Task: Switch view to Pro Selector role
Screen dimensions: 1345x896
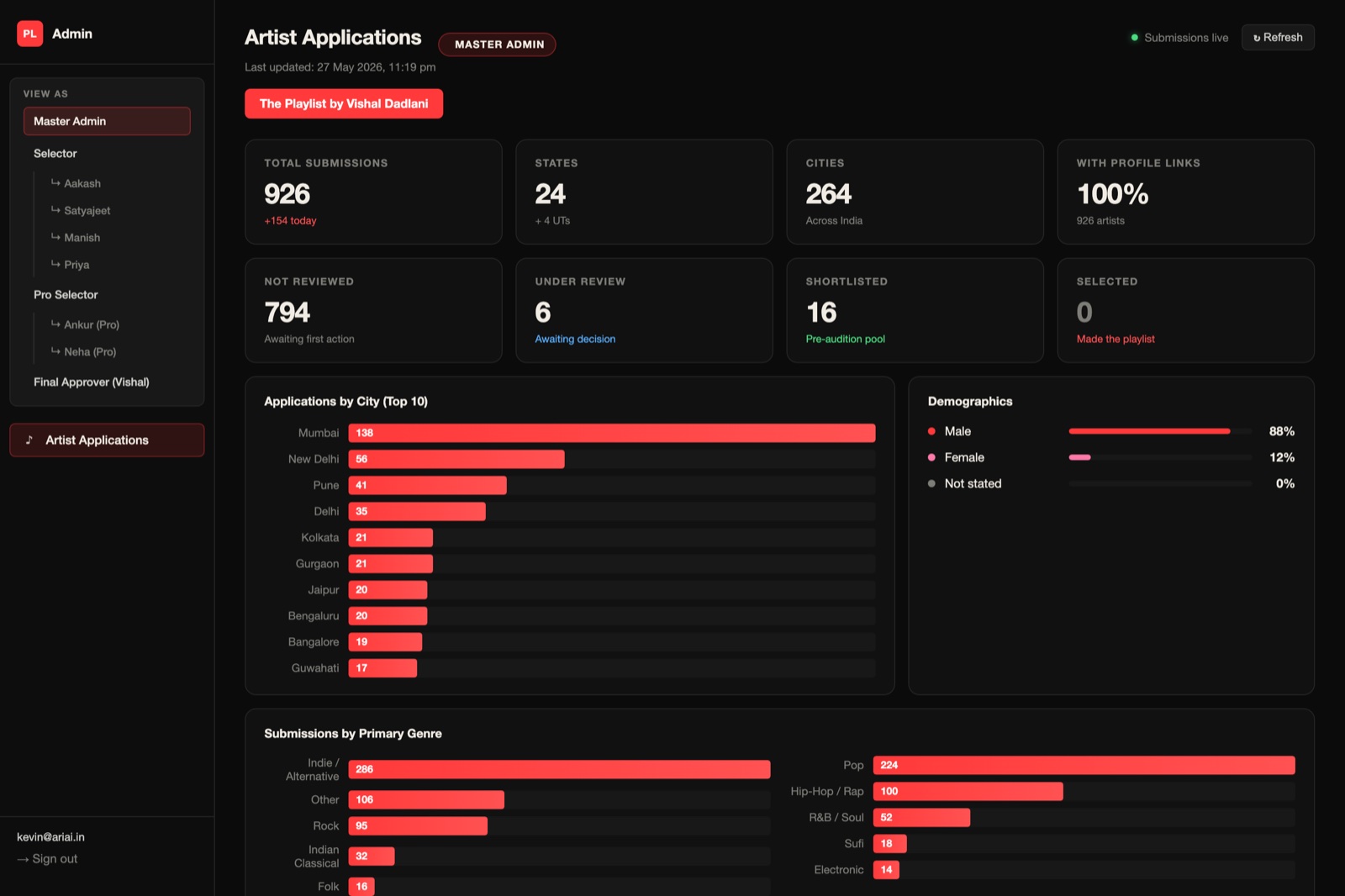Action: tap(66, 295)
